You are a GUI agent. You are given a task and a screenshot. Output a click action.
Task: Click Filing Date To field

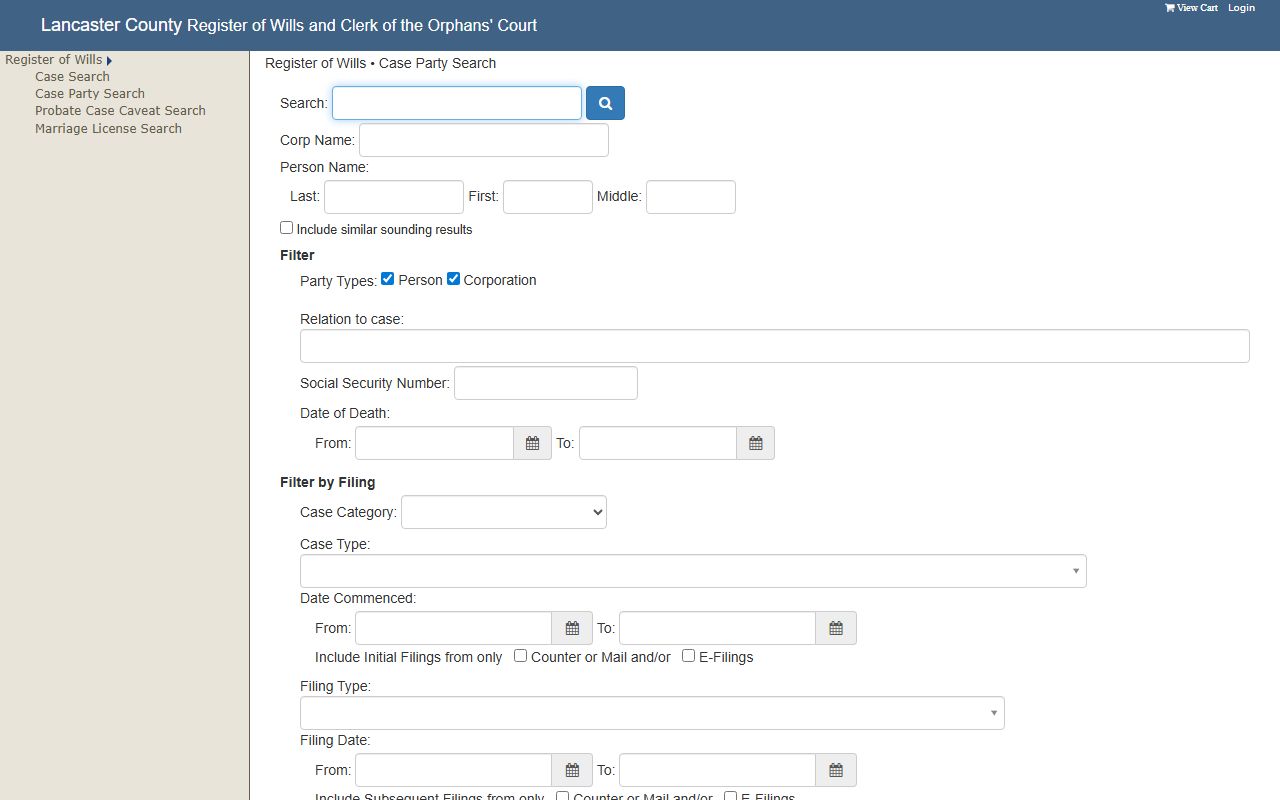[x=718, y=770]
